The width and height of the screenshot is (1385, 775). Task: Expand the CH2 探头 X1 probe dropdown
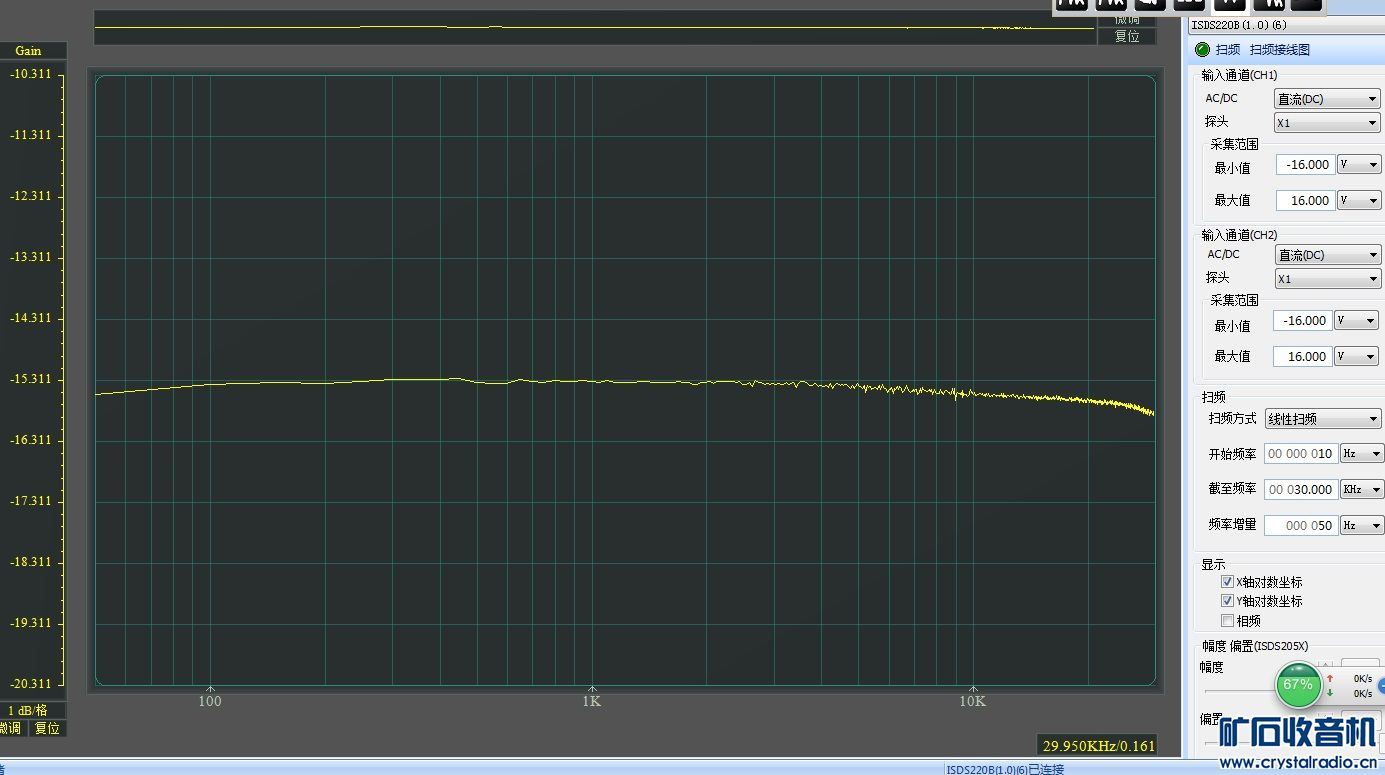(1327, 279)
